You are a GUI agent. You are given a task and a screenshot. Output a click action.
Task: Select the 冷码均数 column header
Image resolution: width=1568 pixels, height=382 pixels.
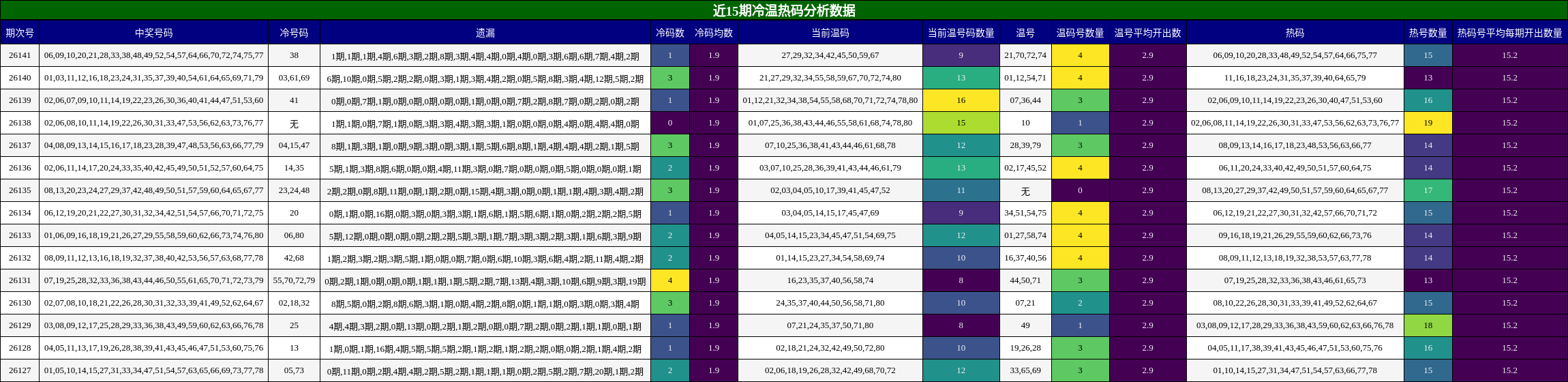click(x=714, y=33)
